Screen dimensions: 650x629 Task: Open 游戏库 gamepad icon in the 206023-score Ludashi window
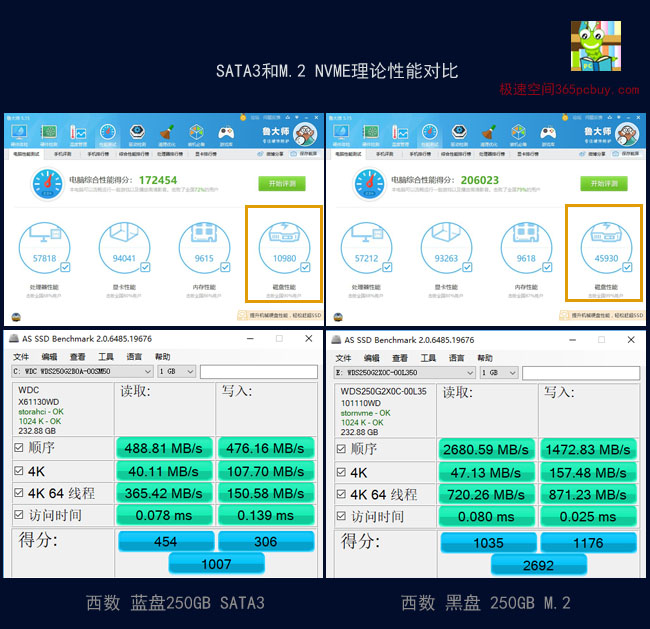coord(548,134)
